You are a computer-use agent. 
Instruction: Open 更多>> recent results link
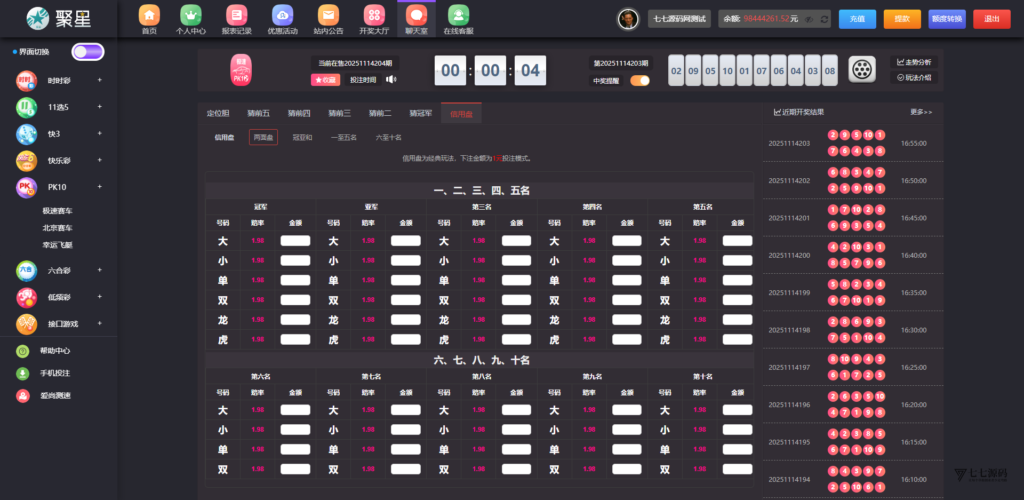(921, 112)
